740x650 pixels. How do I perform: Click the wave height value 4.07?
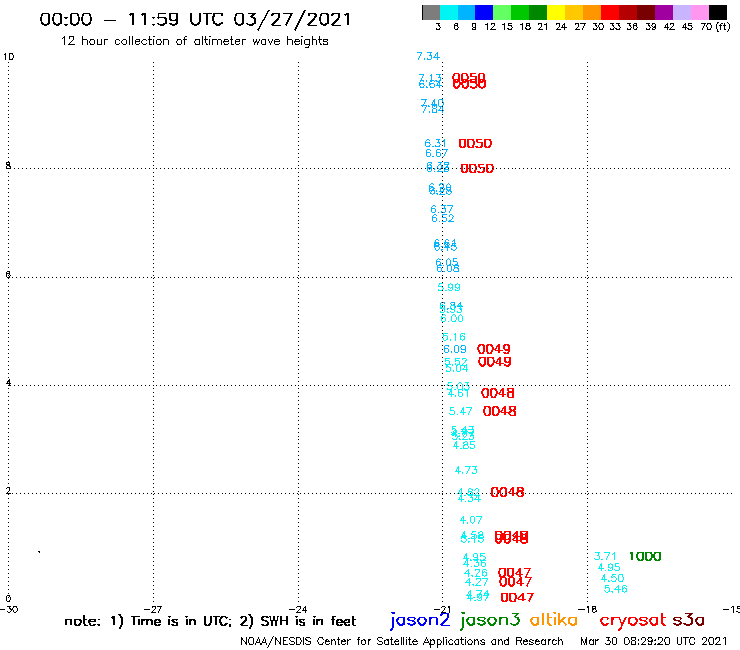coord(471,520)
